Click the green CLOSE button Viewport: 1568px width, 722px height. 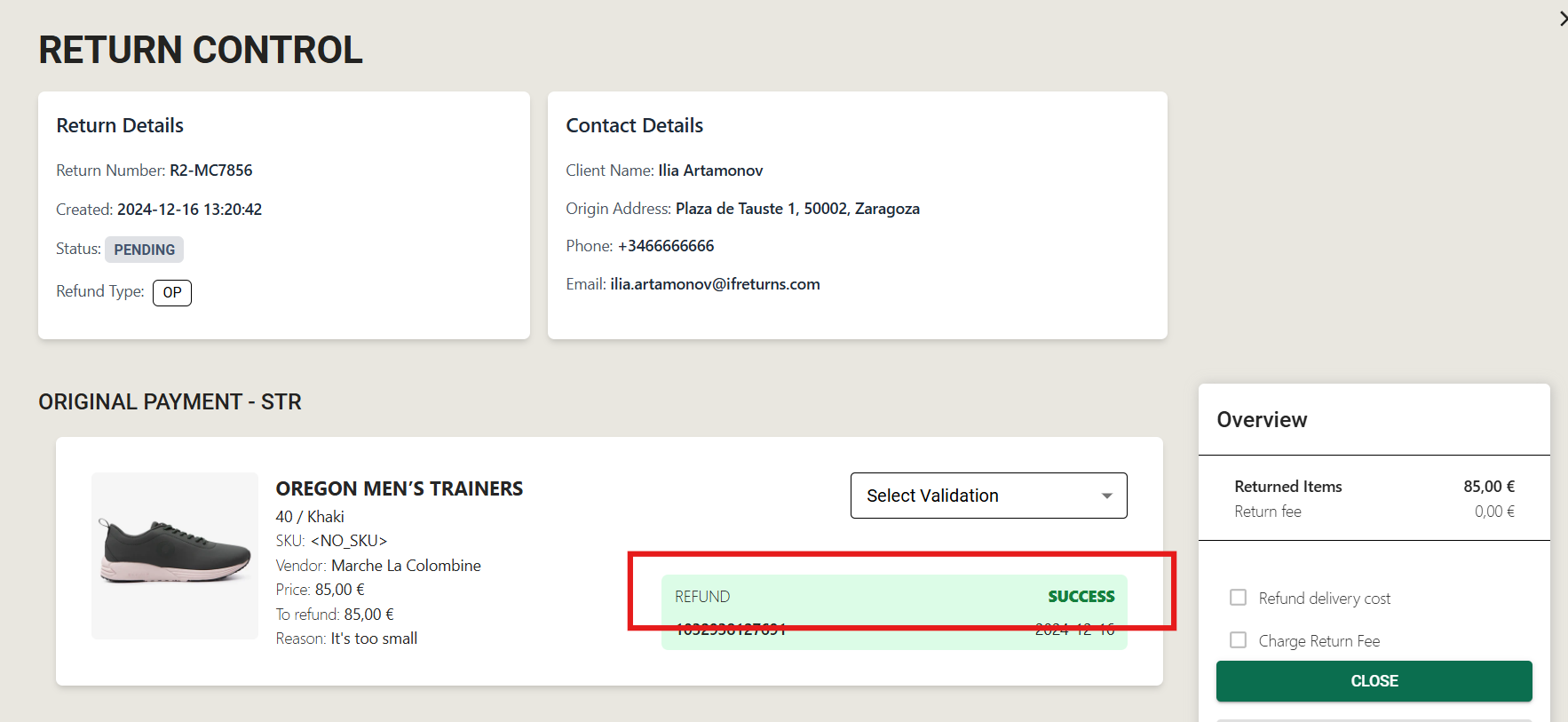[x=1374, y=681]
